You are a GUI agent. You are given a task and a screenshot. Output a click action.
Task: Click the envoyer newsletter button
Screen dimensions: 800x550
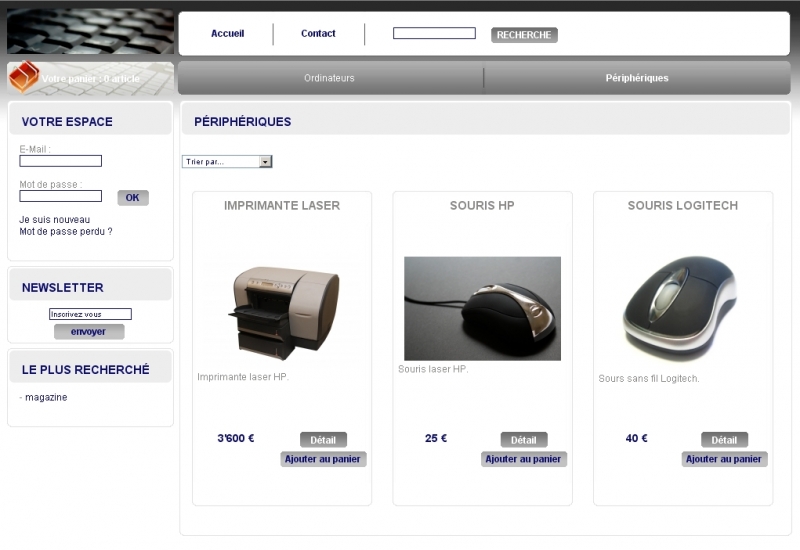click(x=89, y=332)
